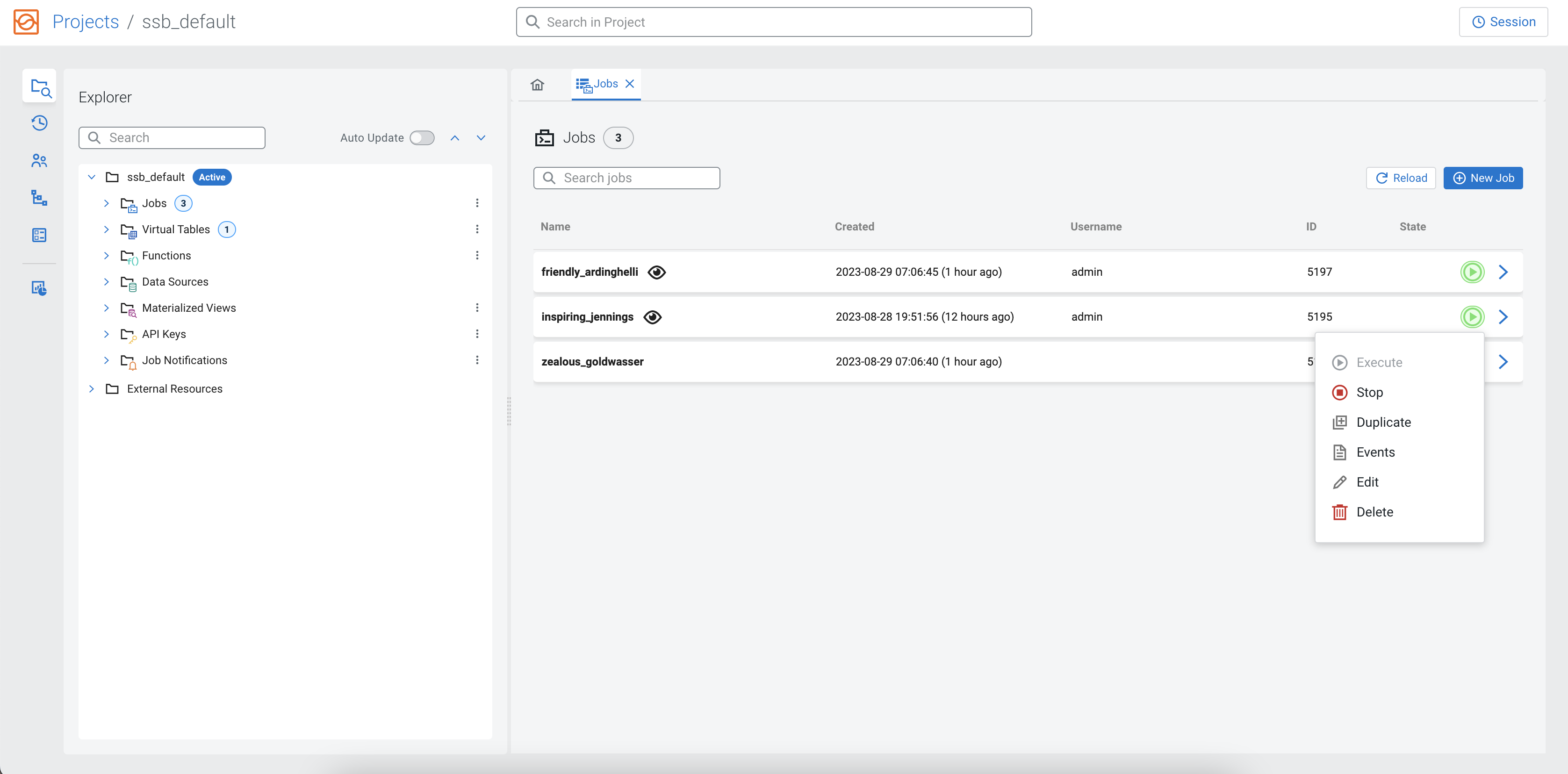Click the Home tab icon
This screenshot has width=1568, height=774.
pyautogui.click(x=537, y=84)
